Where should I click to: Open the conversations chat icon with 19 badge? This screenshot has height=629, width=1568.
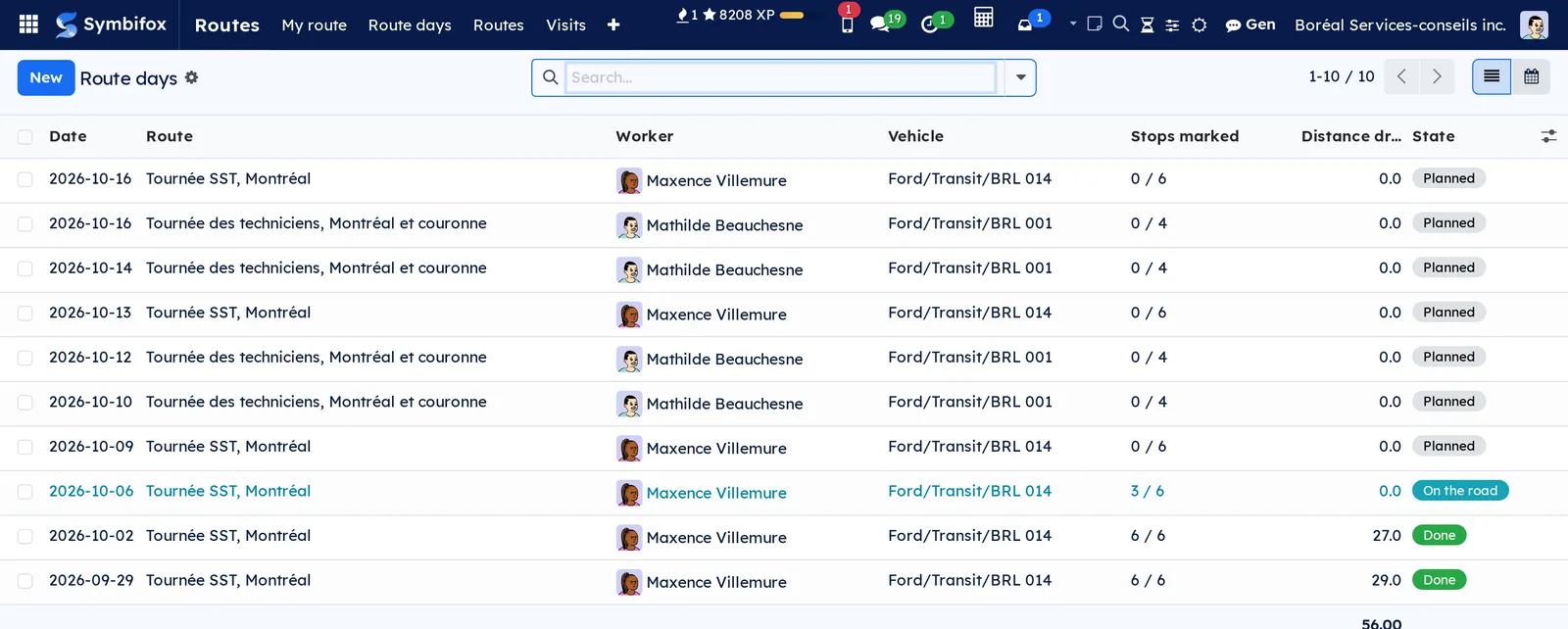pyautogui.click(x=880, y=24)
